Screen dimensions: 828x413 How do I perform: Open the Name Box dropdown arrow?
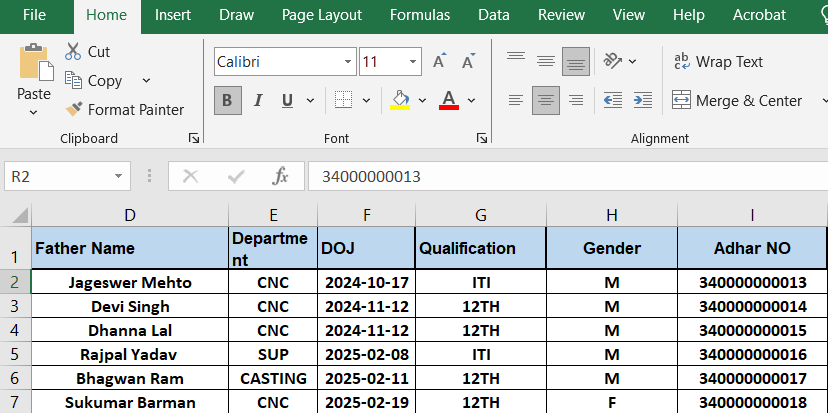pos(120,177)
